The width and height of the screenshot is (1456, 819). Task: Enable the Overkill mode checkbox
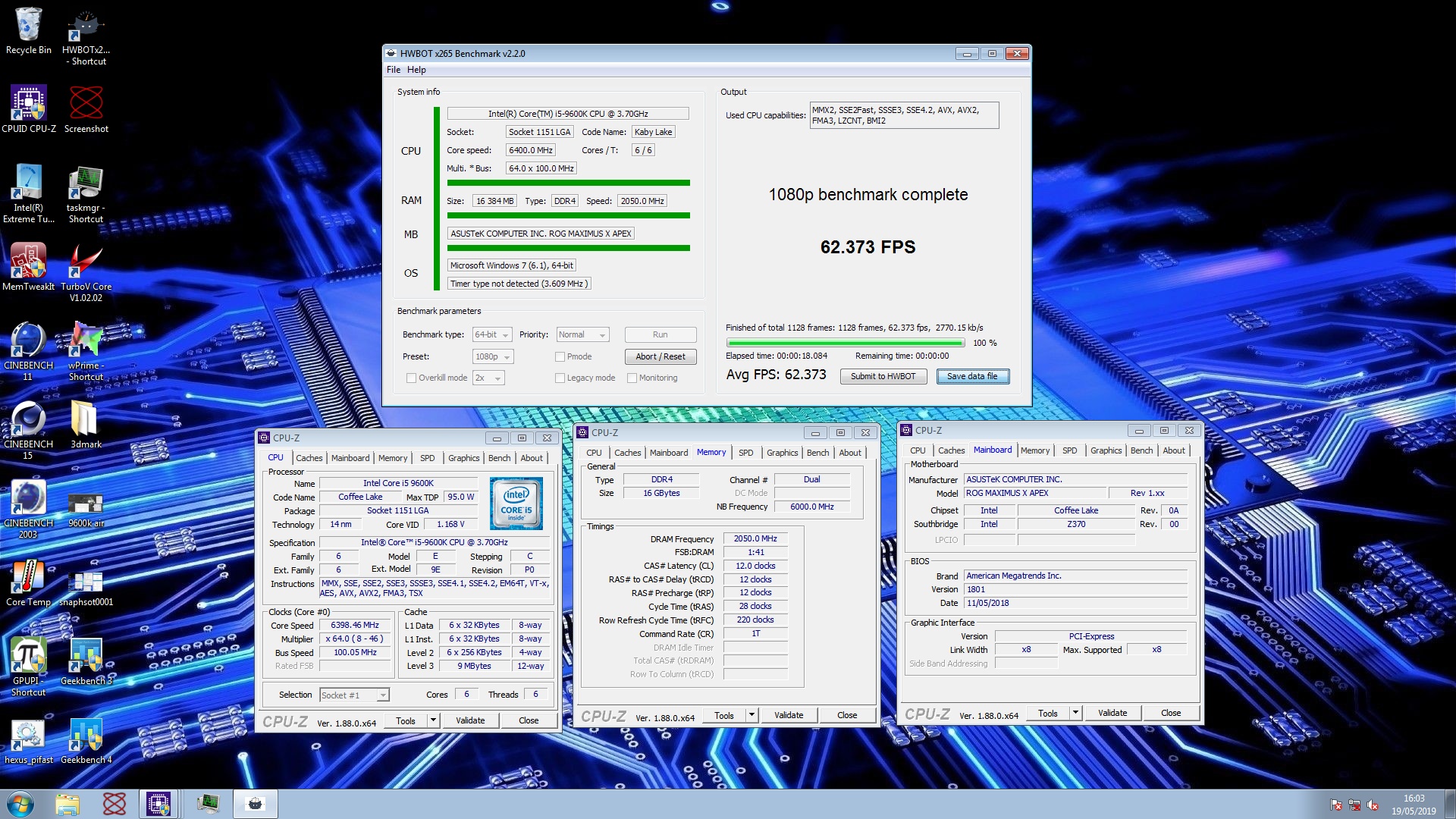pos(411,378)
